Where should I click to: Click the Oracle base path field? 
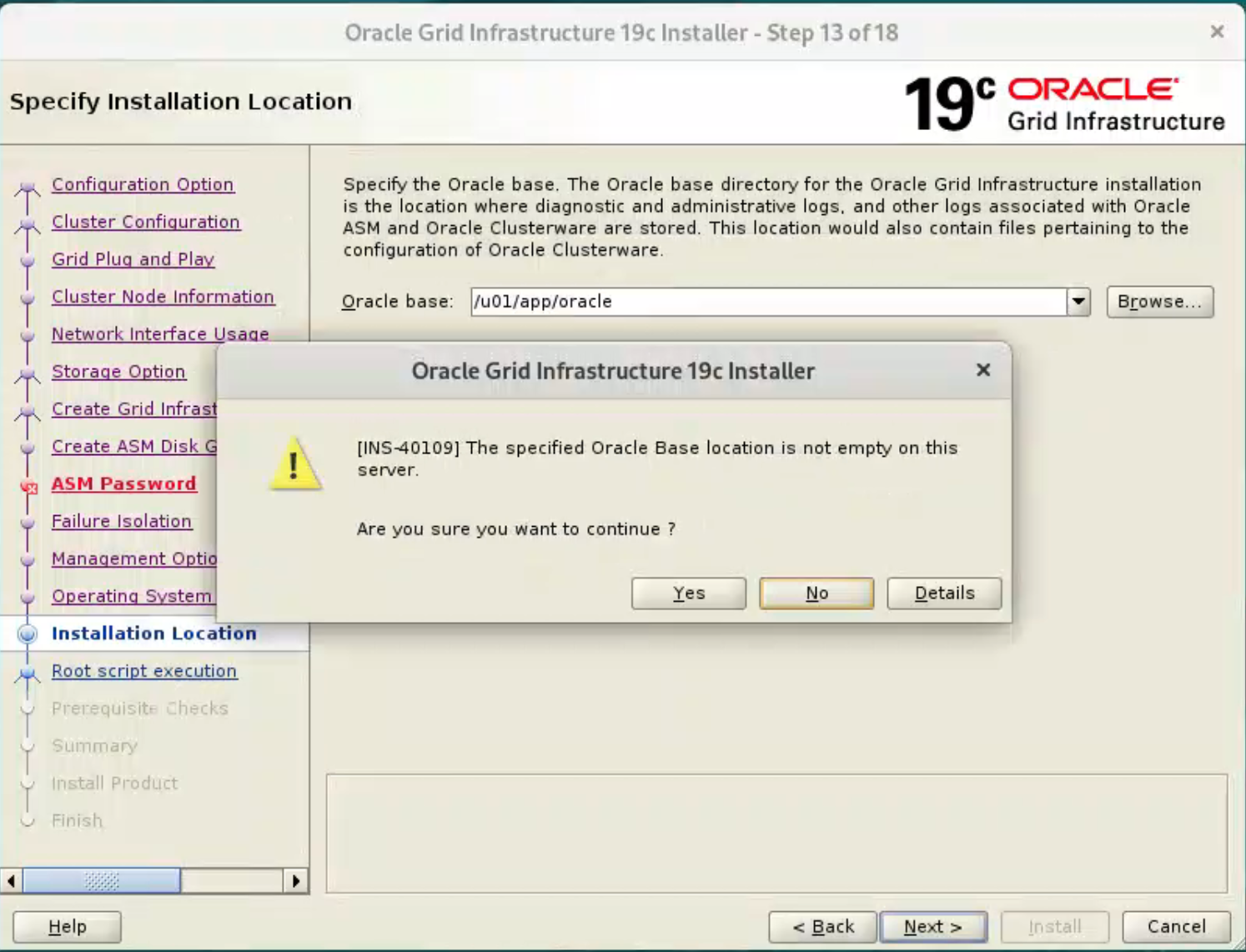[x=768, y=302]
